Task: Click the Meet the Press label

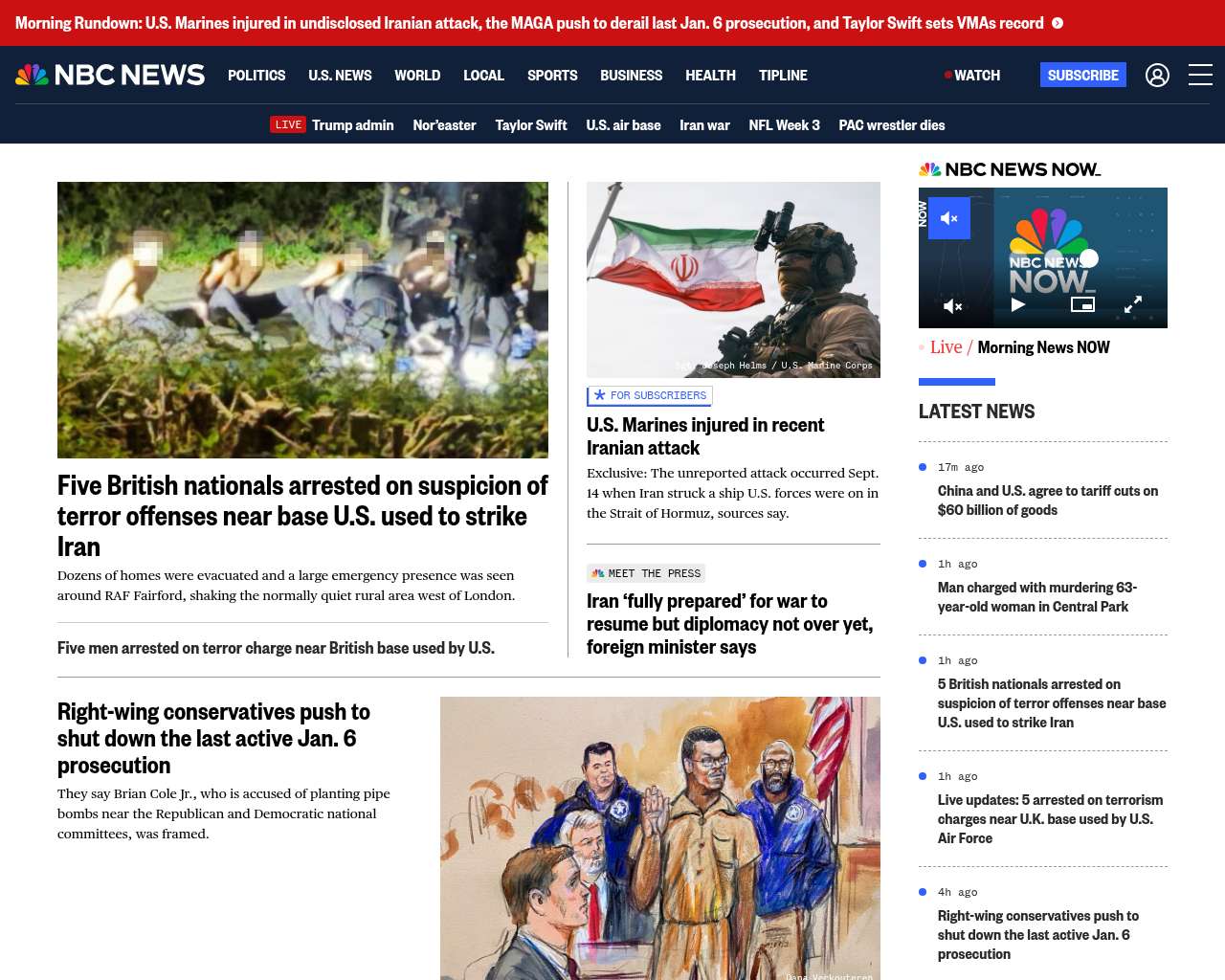Action: [646, 573]
